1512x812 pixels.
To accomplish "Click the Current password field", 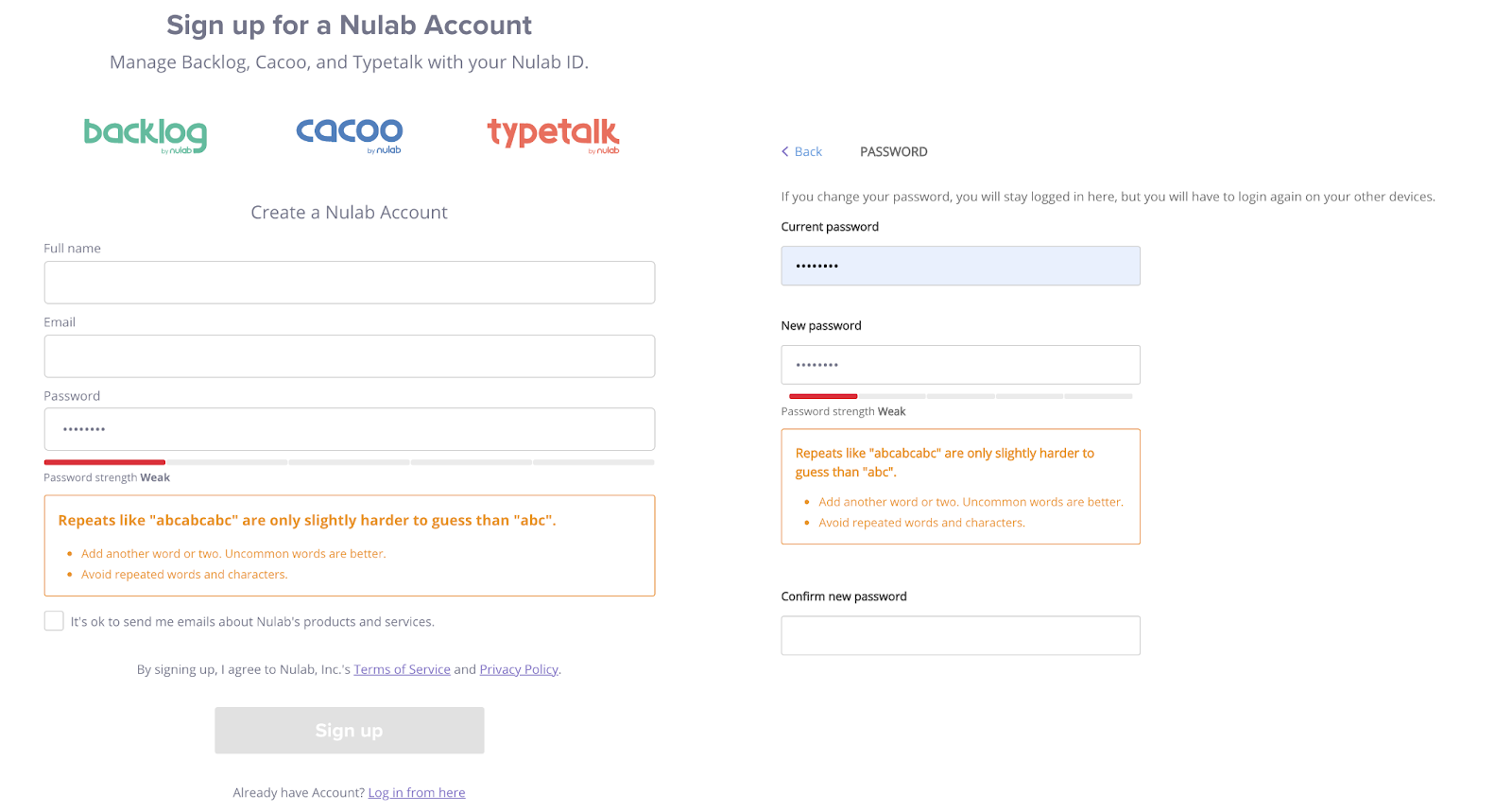I will coord(960,266).
